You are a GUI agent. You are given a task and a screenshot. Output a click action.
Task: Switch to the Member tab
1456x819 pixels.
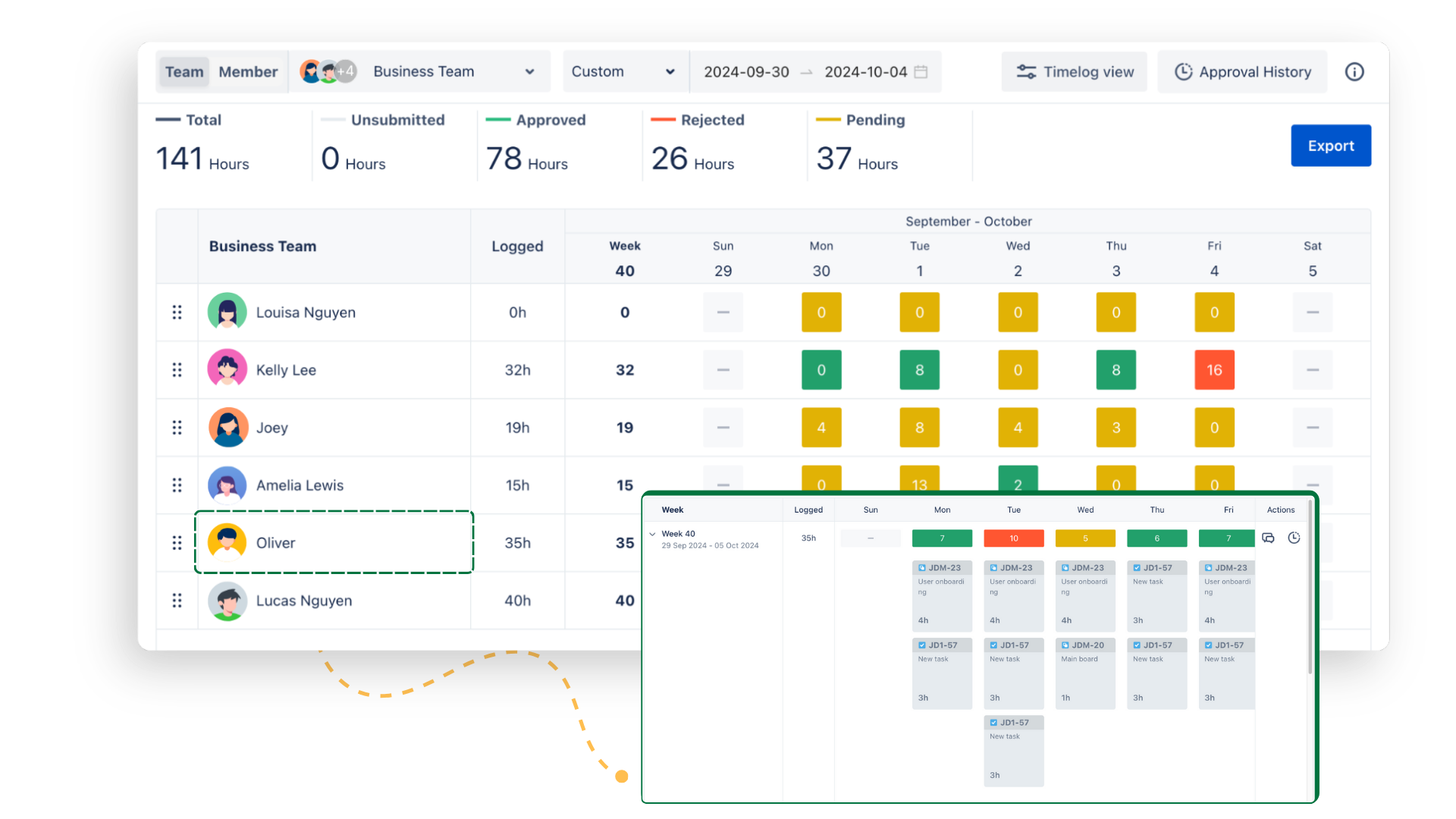tap(248, 72)
